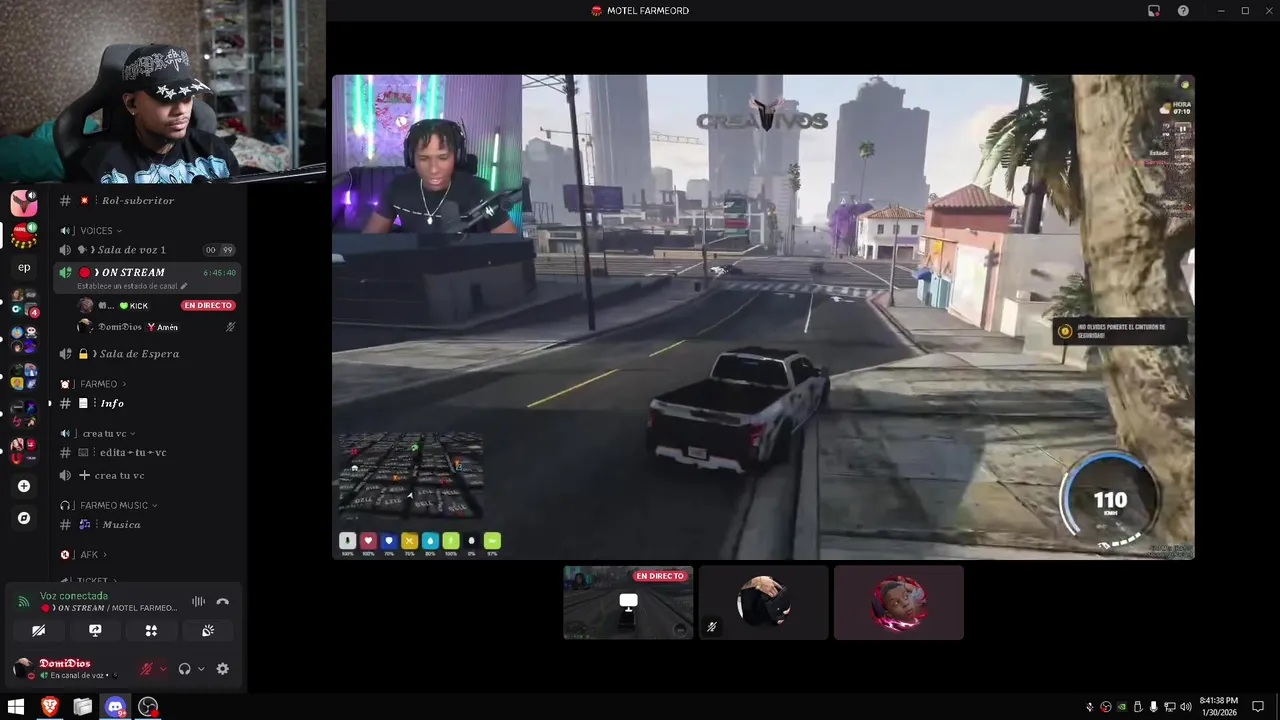Select the participant tile with pink glowing avatar

(x=899, y=602)
